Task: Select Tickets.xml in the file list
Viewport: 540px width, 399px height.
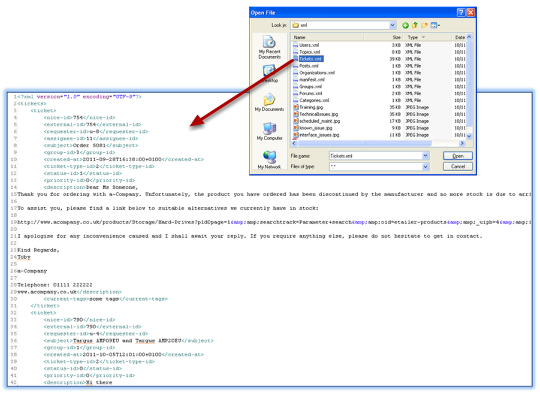Action: [x=310, y=59]
